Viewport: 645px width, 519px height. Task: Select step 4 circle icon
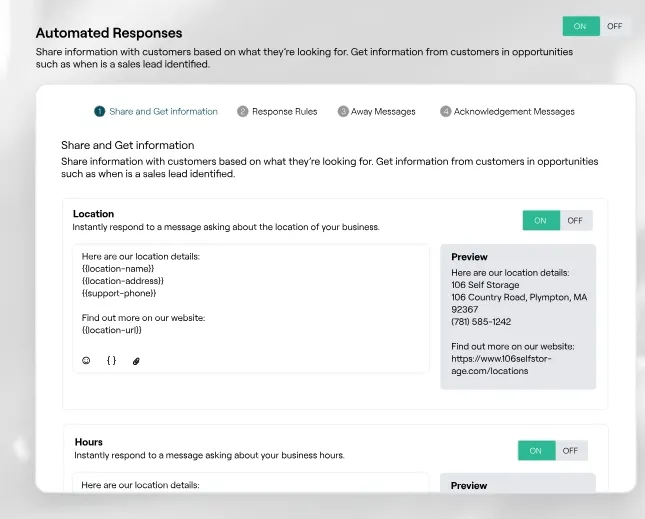tap(445, 111)
